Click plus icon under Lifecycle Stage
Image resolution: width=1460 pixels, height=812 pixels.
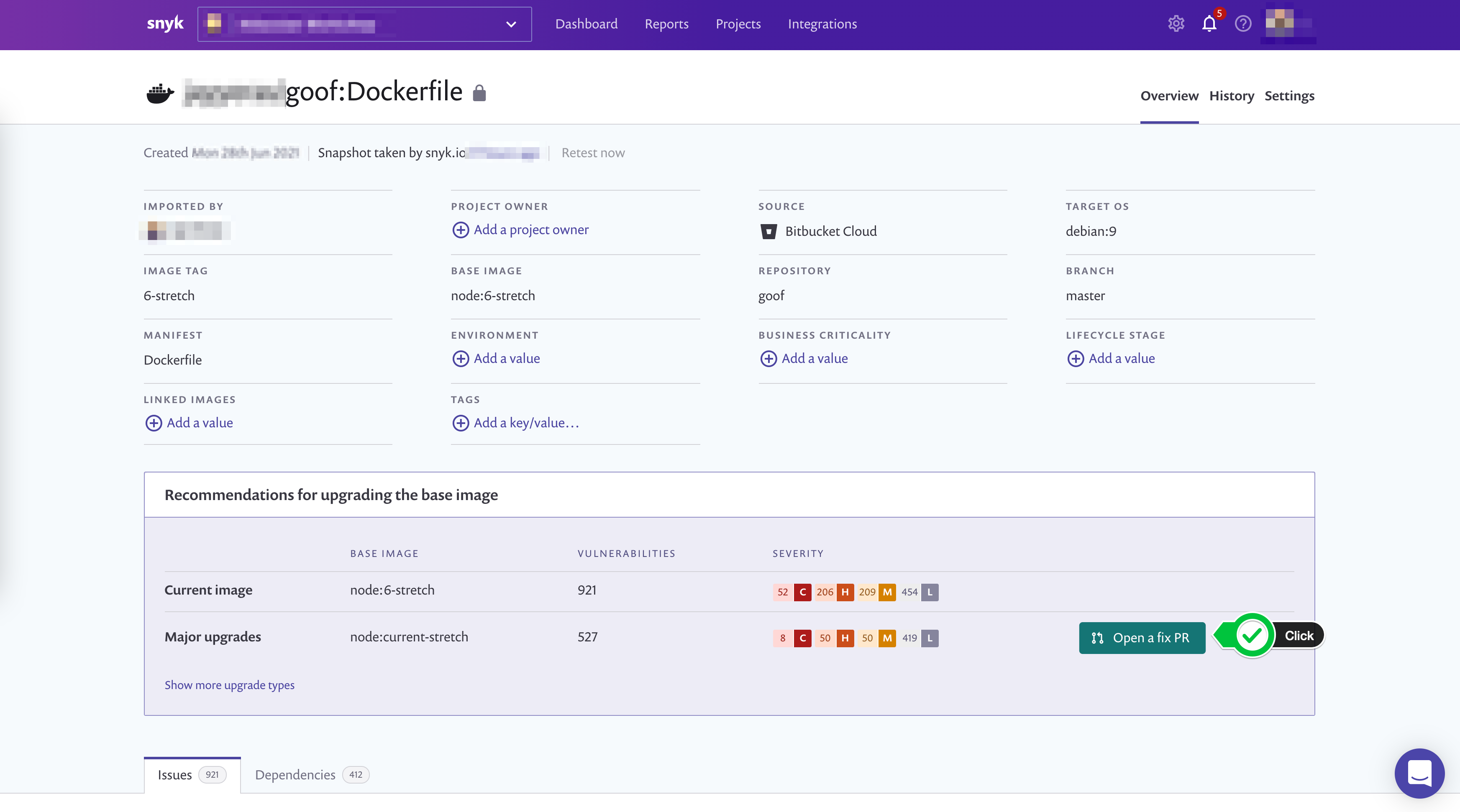[x=1075, y=359]
